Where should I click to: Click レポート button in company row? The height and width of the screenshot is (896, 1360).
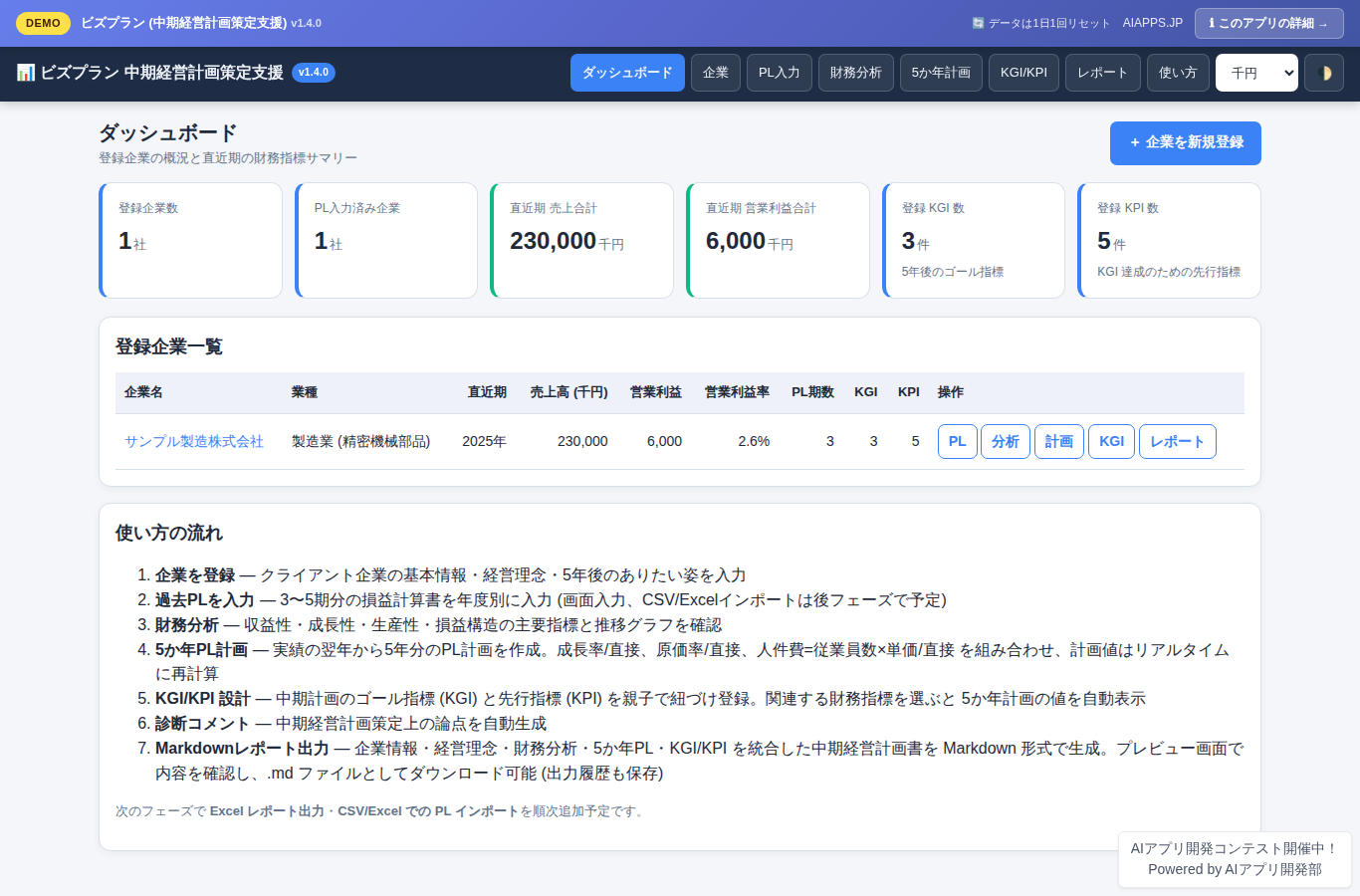[x=1178, y=441]
